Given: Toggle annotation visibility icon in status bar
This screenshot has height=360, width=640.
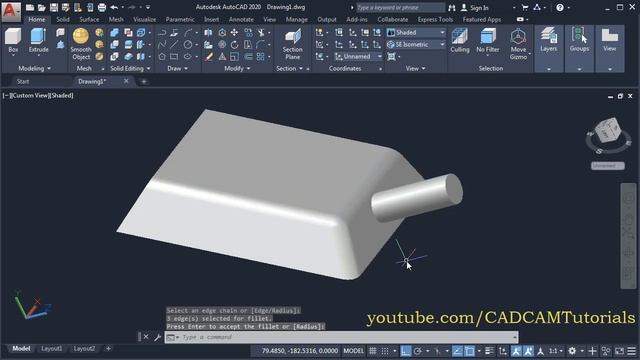Looking at the screenshot, I should (x=516, y=351).
